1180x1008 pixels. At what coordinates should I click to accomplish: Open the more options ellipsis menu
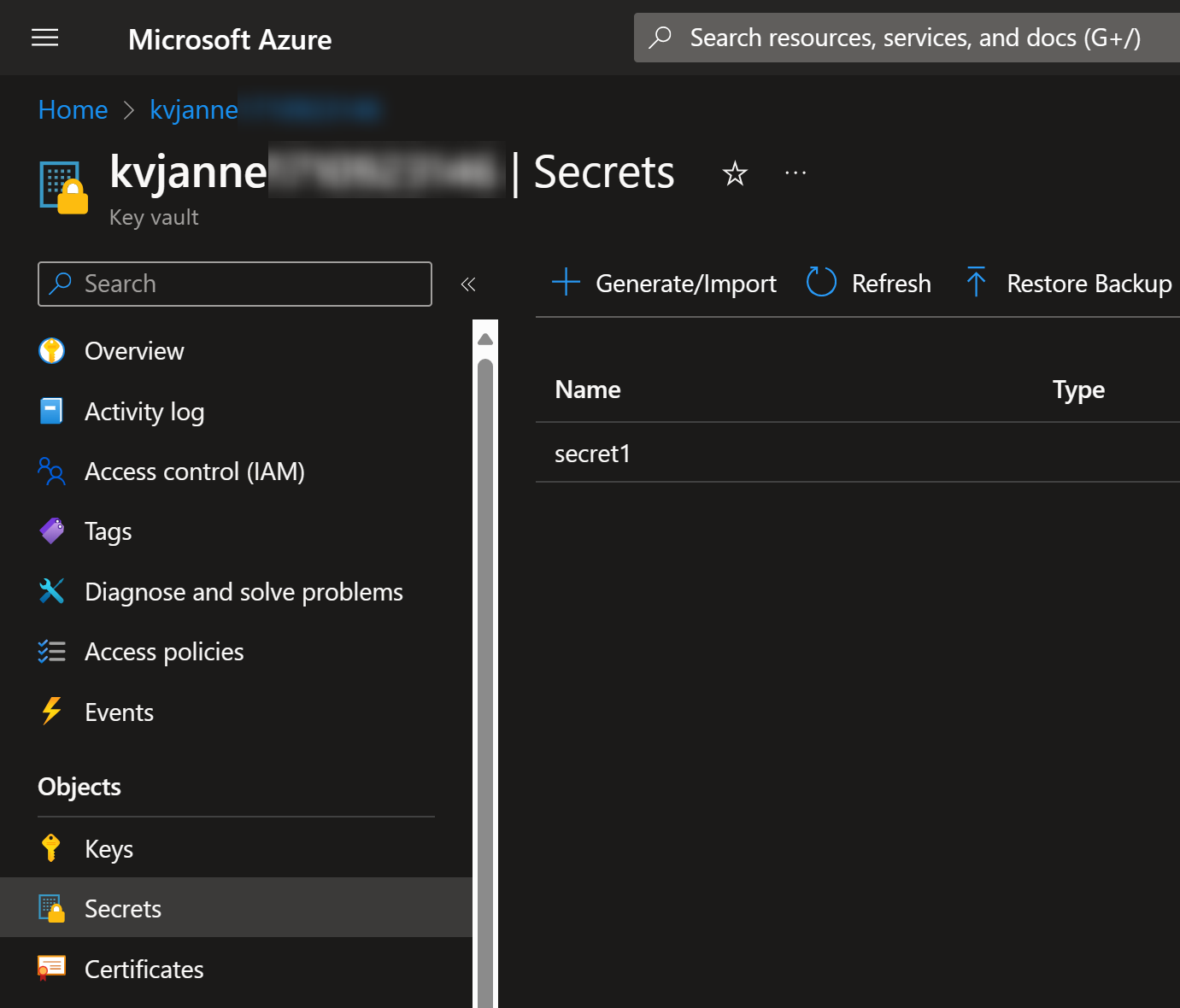[x=795, y=173]
